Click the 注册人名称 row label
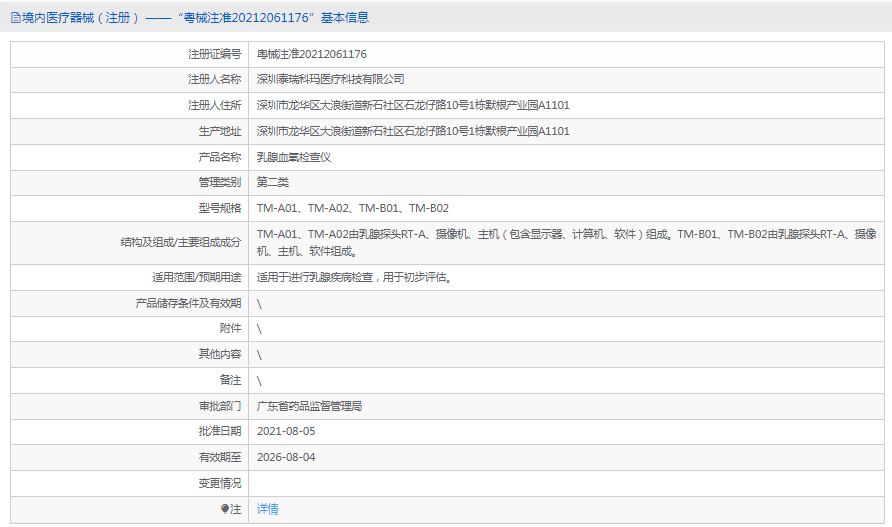892x527 pixels. coord(214,79)
